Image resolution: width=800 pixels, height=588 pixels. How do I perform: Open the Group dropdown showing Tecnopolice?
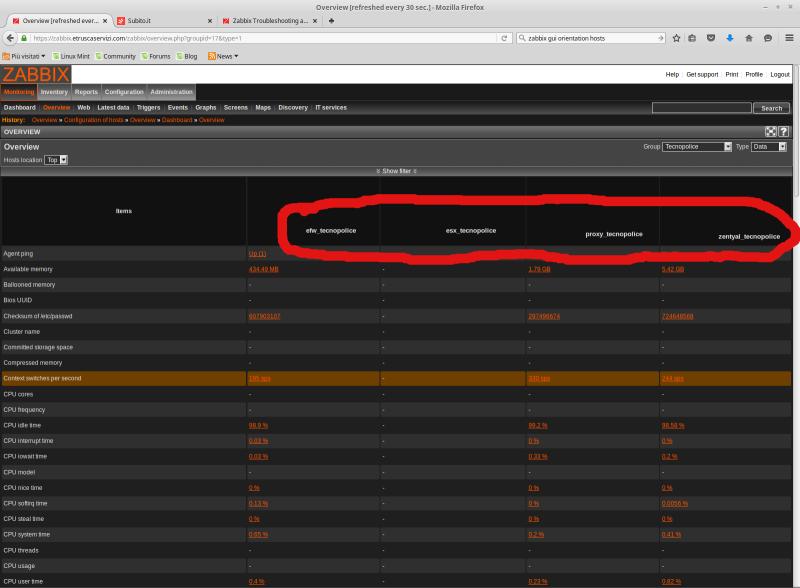coord(697,147)
